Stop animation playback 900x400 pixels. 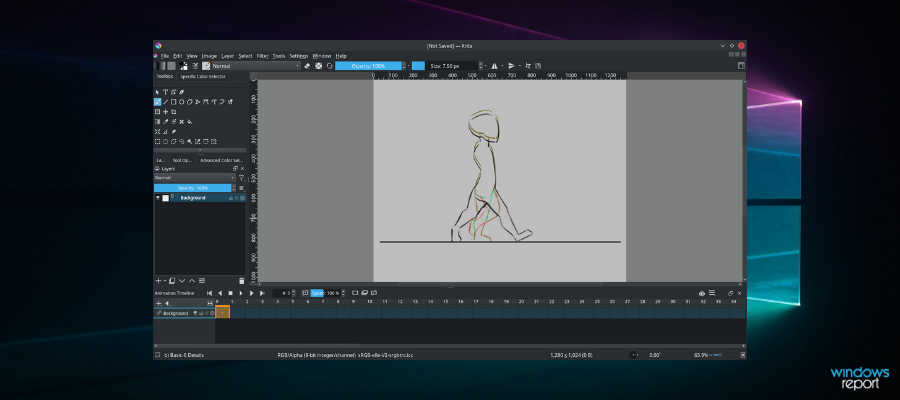(x=230, y=293)
